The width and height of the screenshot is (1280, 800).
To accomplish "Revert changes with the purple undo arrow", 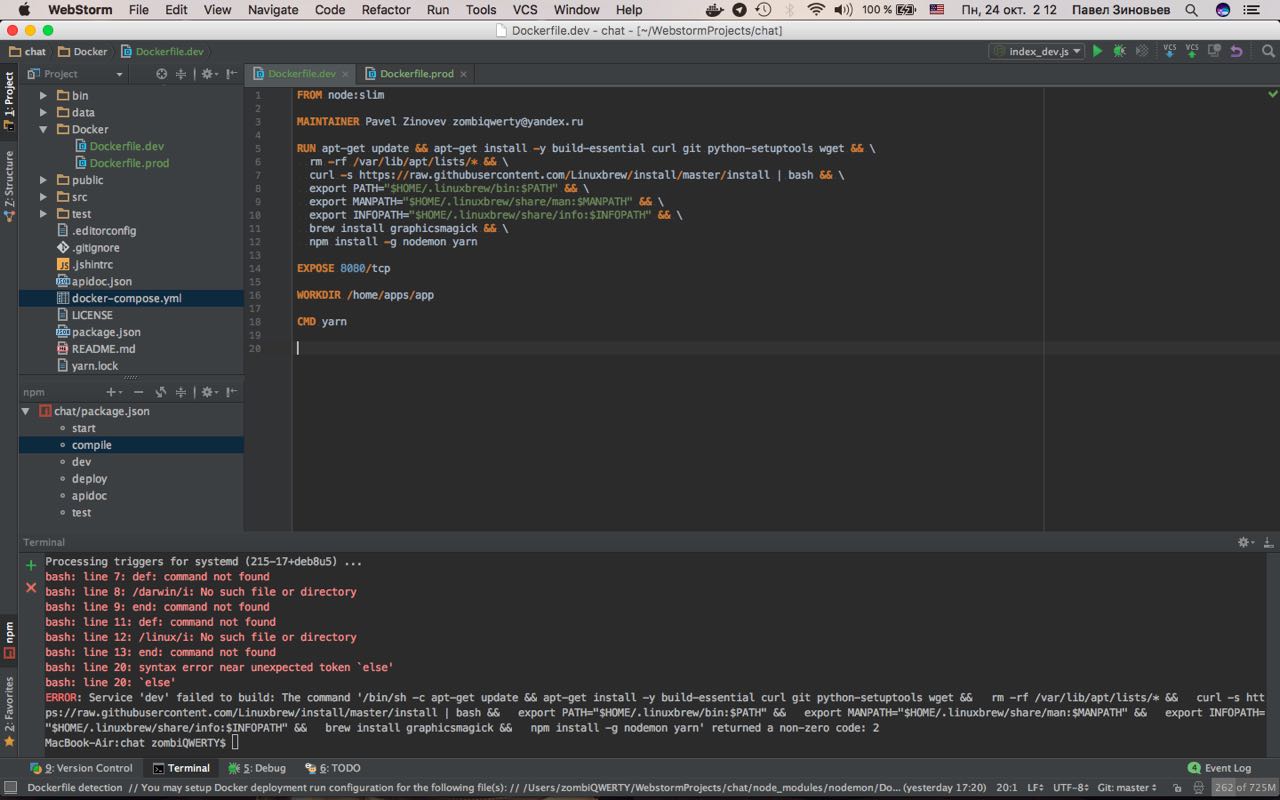I will pyautogui.click(x=1237, y=51).
